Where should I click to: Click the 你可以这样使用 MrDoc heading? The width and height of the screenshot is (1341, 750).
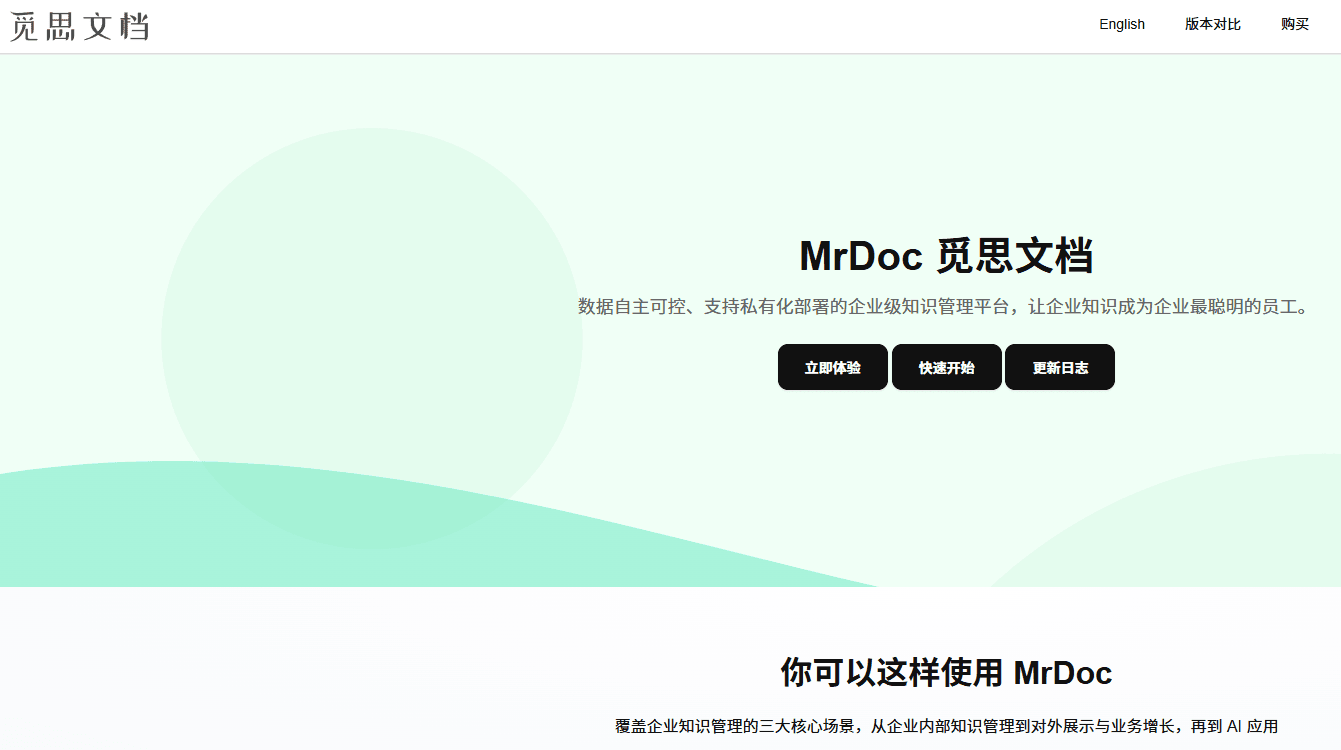click(x=946, y=673)
